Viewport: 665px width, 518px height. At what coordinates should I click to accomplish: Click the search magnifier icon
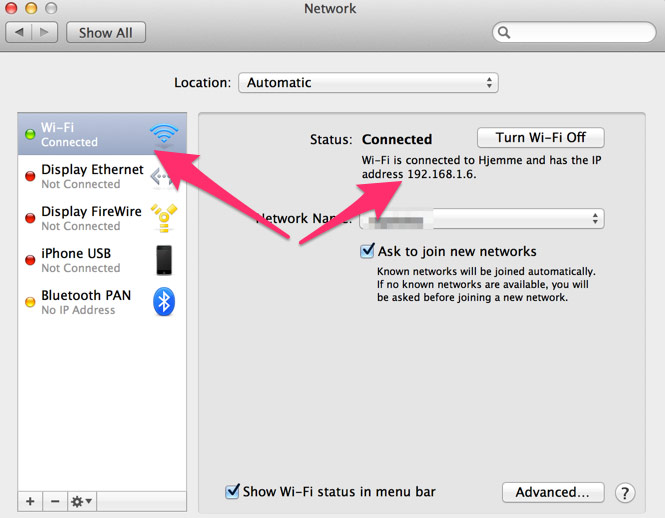504,32
